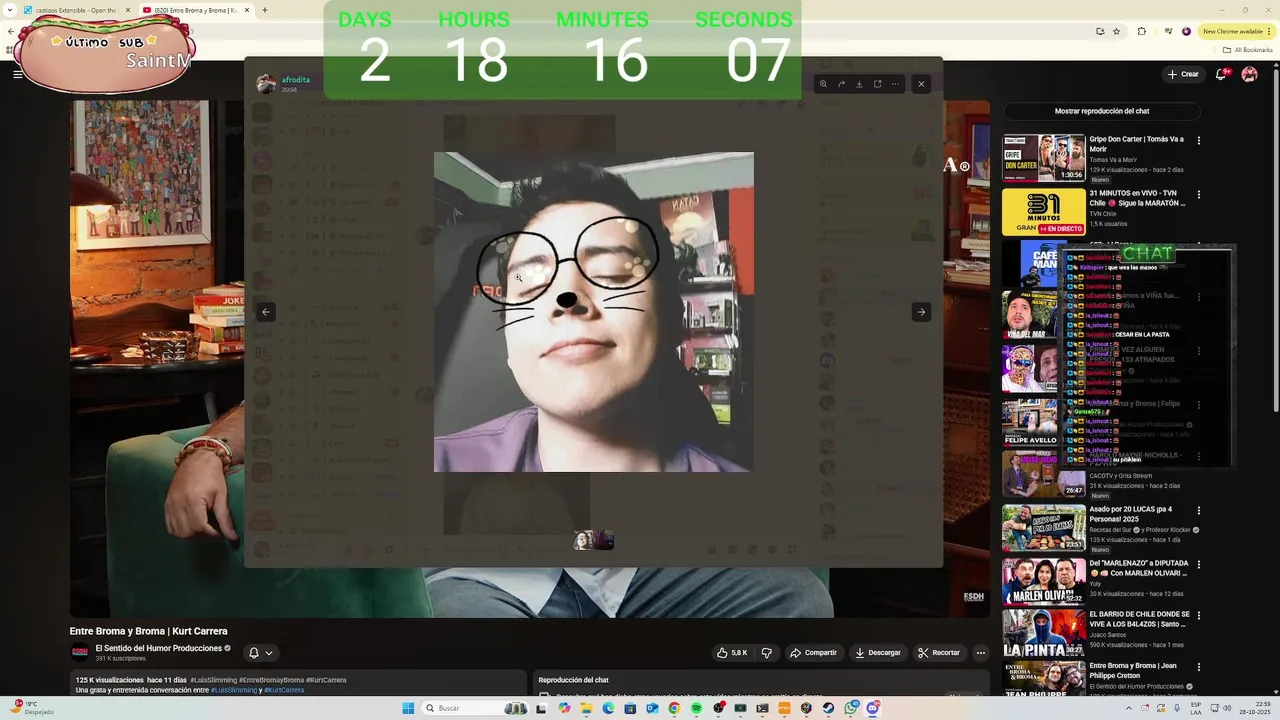Open Asado por 20 Lucas video thumbnail
This screenshot has height=720, width=1280.
click(1043, 528)
